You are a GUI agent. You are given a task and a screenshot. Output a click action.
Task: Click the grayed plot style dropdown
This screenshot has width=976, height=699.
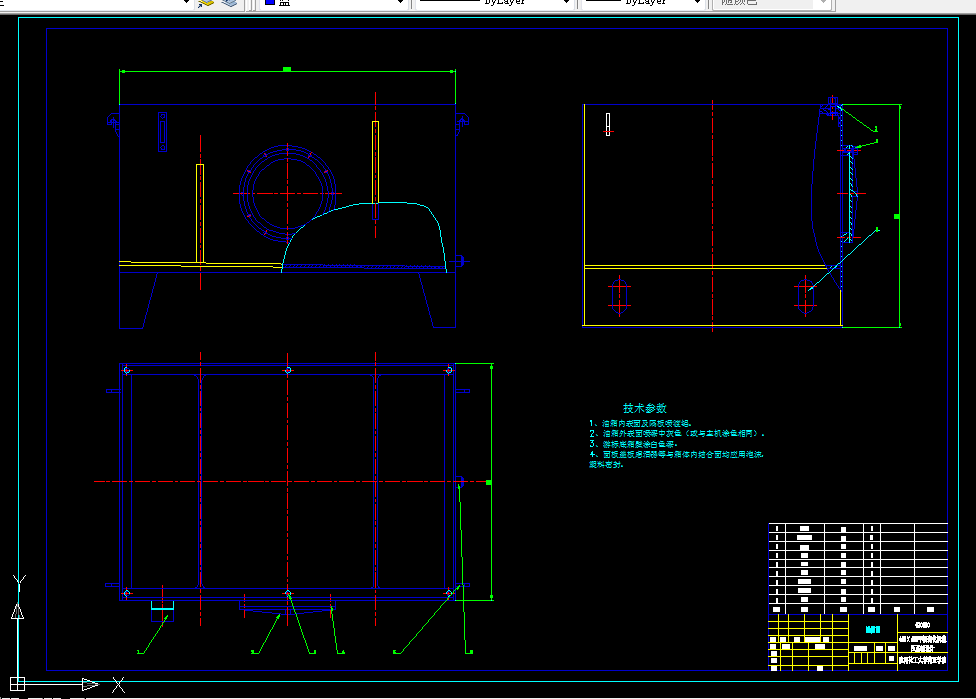tap(771, 3)
